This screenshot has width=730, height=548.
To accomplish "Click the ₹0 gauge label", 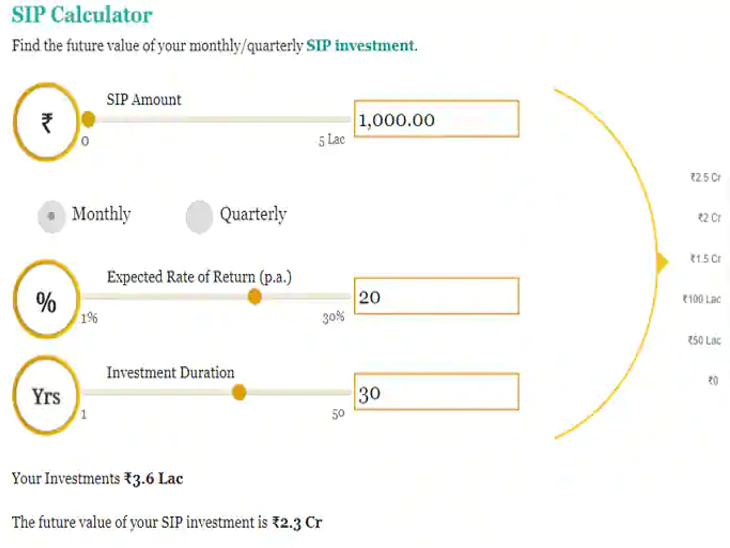I will pyautogui.click(x=713, y=380).
